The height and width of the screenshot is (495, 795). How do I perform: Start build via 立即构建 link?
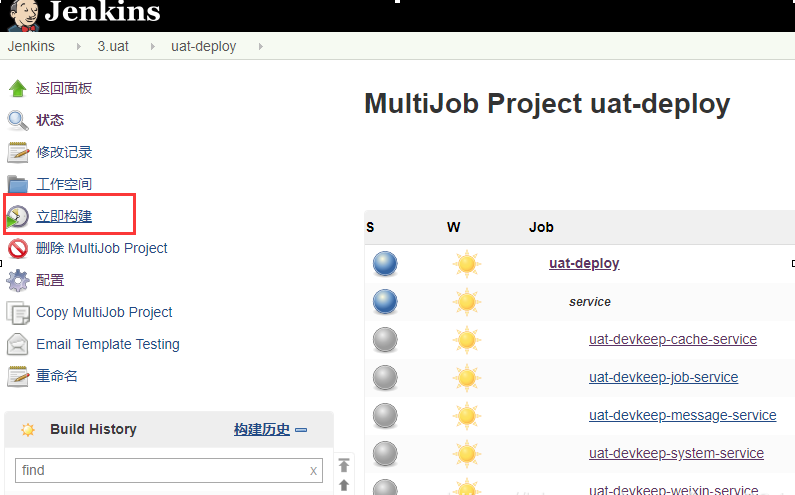(64, 216)
